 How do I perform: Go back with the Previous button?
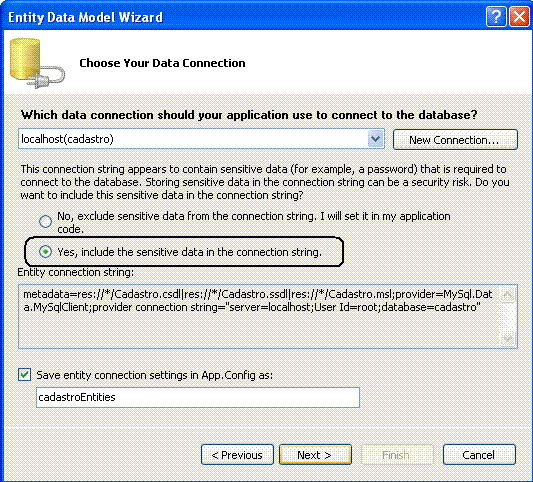coord(237,454)
